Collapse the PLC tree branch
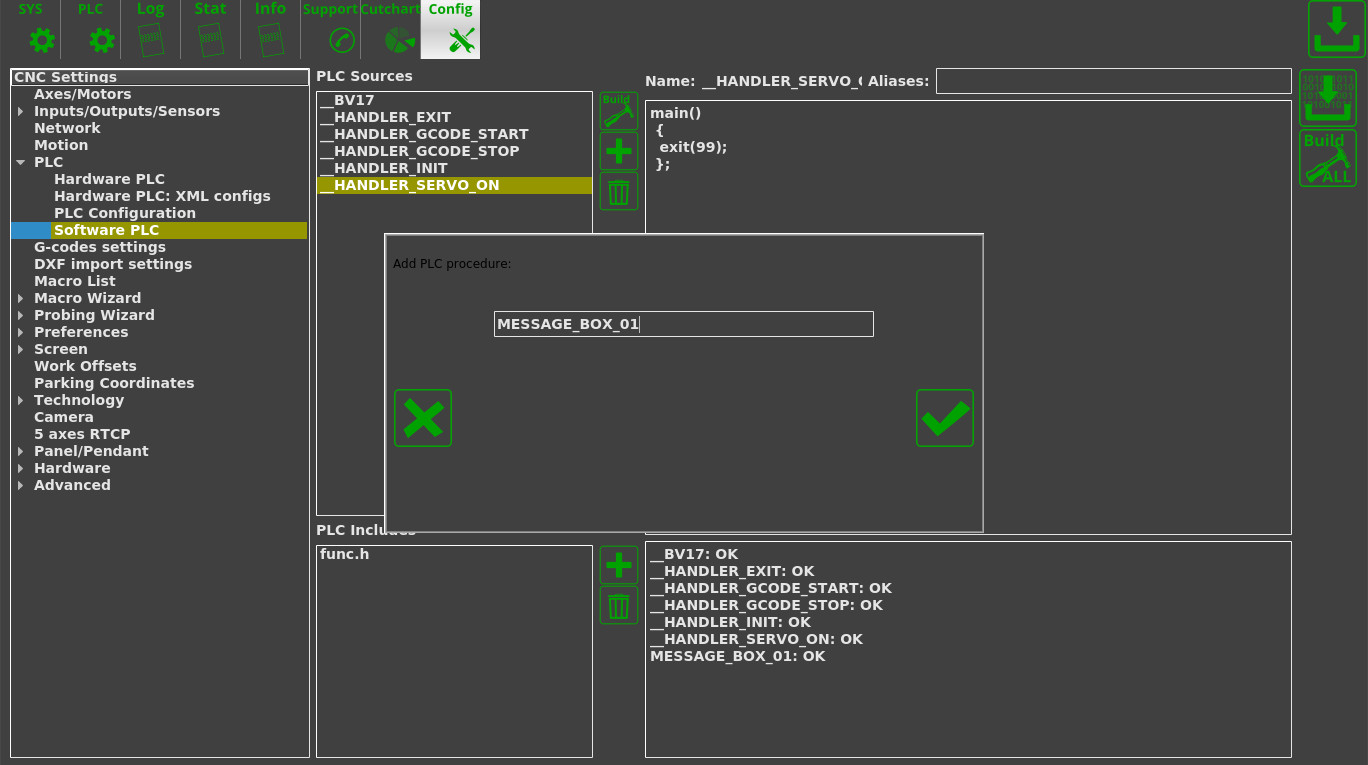 20,161
